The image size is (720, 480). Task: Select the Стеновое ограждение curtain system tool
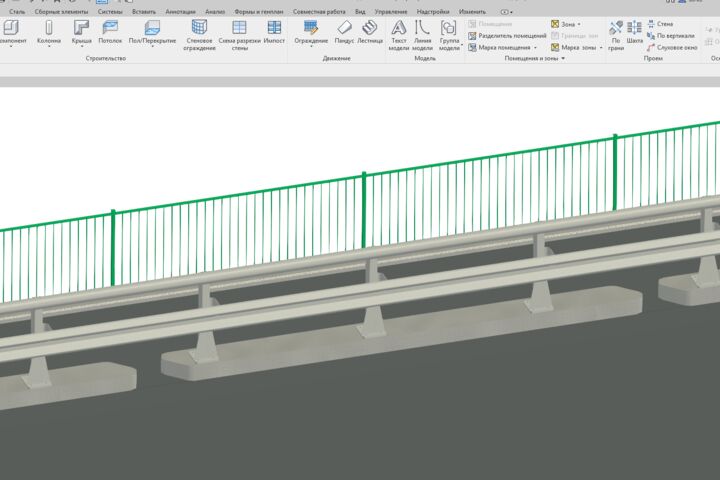pos(199,35)
